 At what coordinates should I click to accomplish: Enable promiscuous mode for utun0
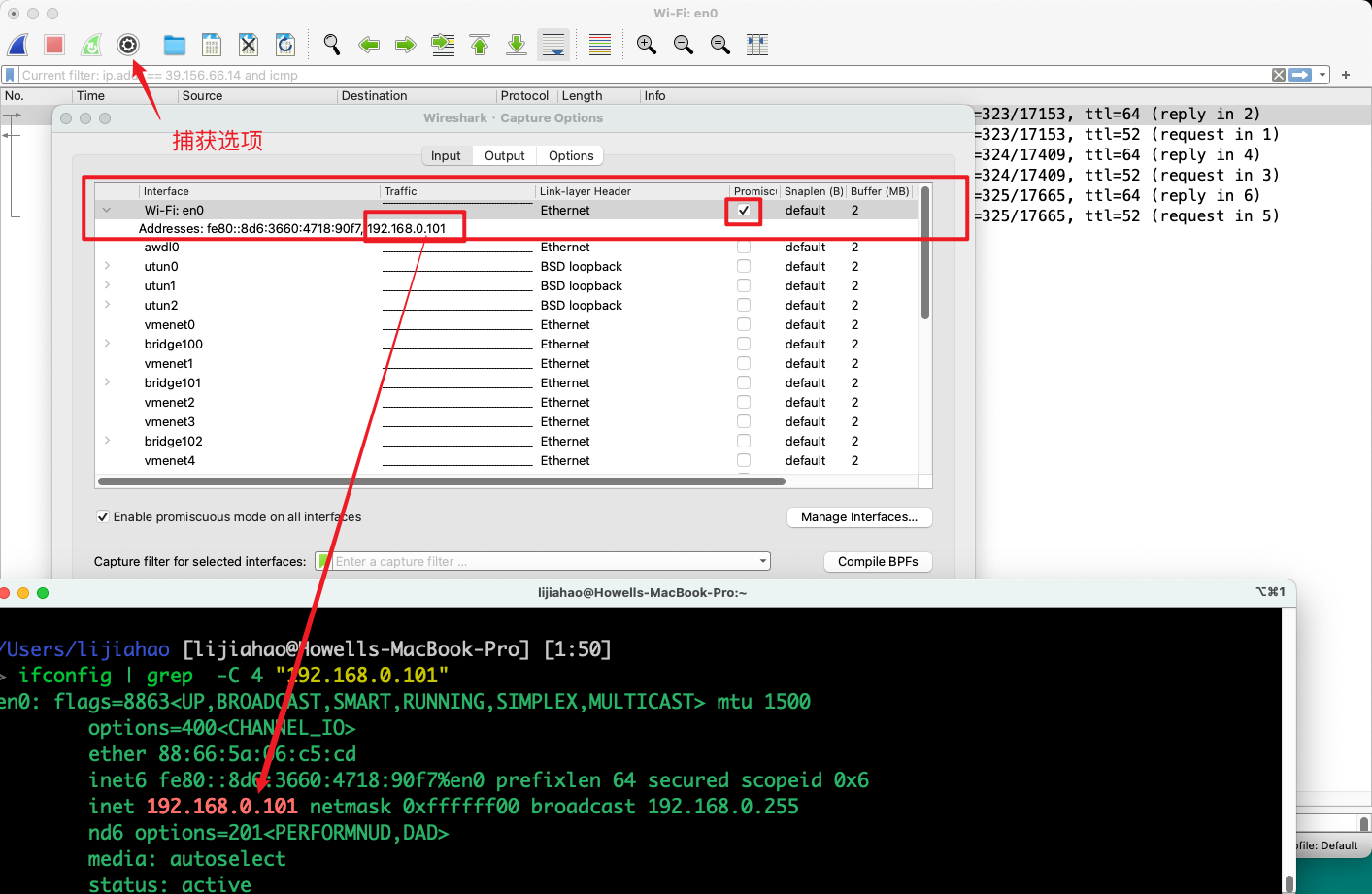click(x=744, y=266)
